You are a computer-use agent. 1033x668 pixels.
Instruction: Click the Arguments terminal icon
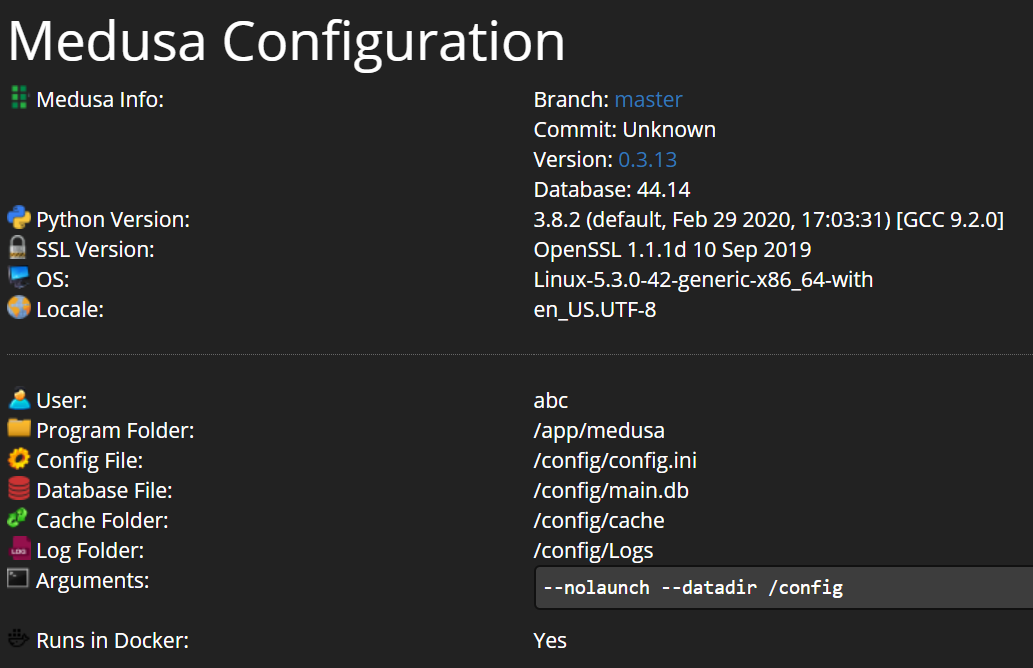18,578
